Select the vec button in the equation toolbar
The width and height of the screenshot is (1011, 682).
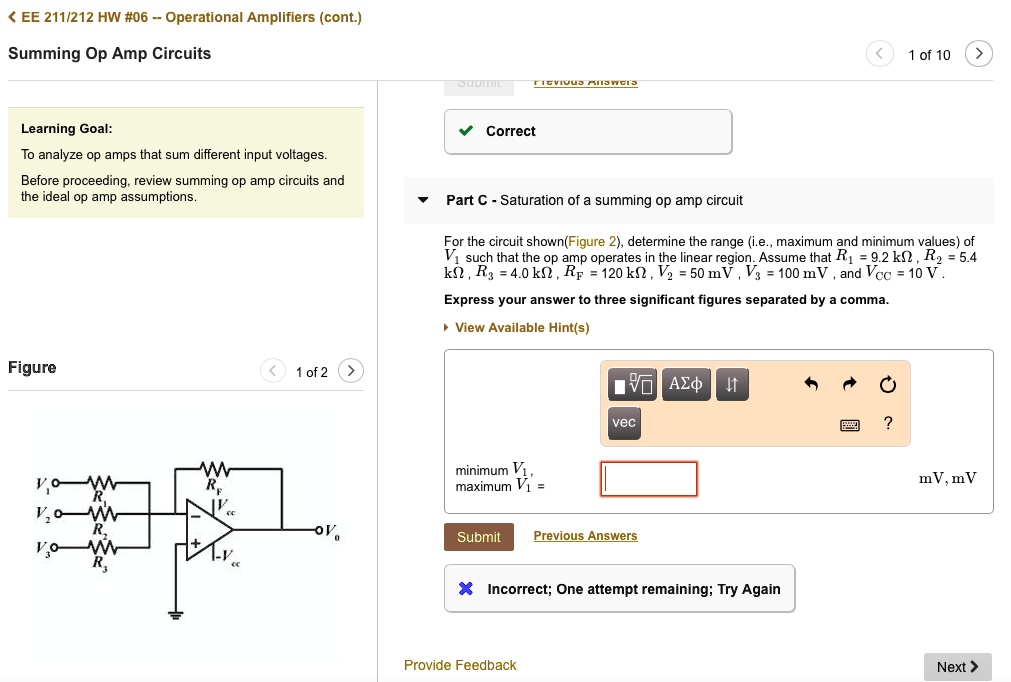(623, 423)
